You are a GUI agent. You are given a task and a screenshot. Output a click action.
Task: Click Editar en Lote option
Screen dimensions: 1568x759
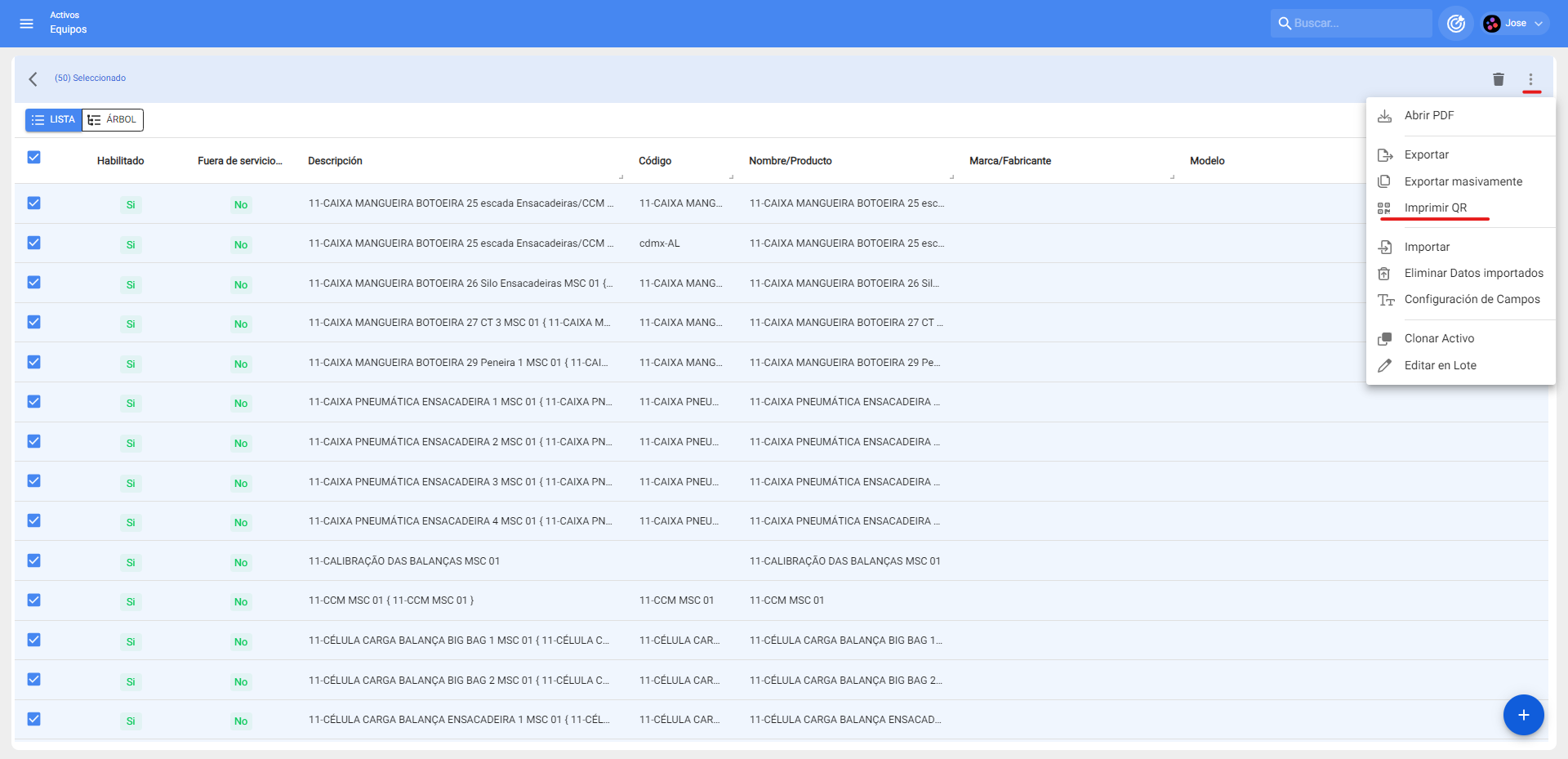pos(1440,365)
